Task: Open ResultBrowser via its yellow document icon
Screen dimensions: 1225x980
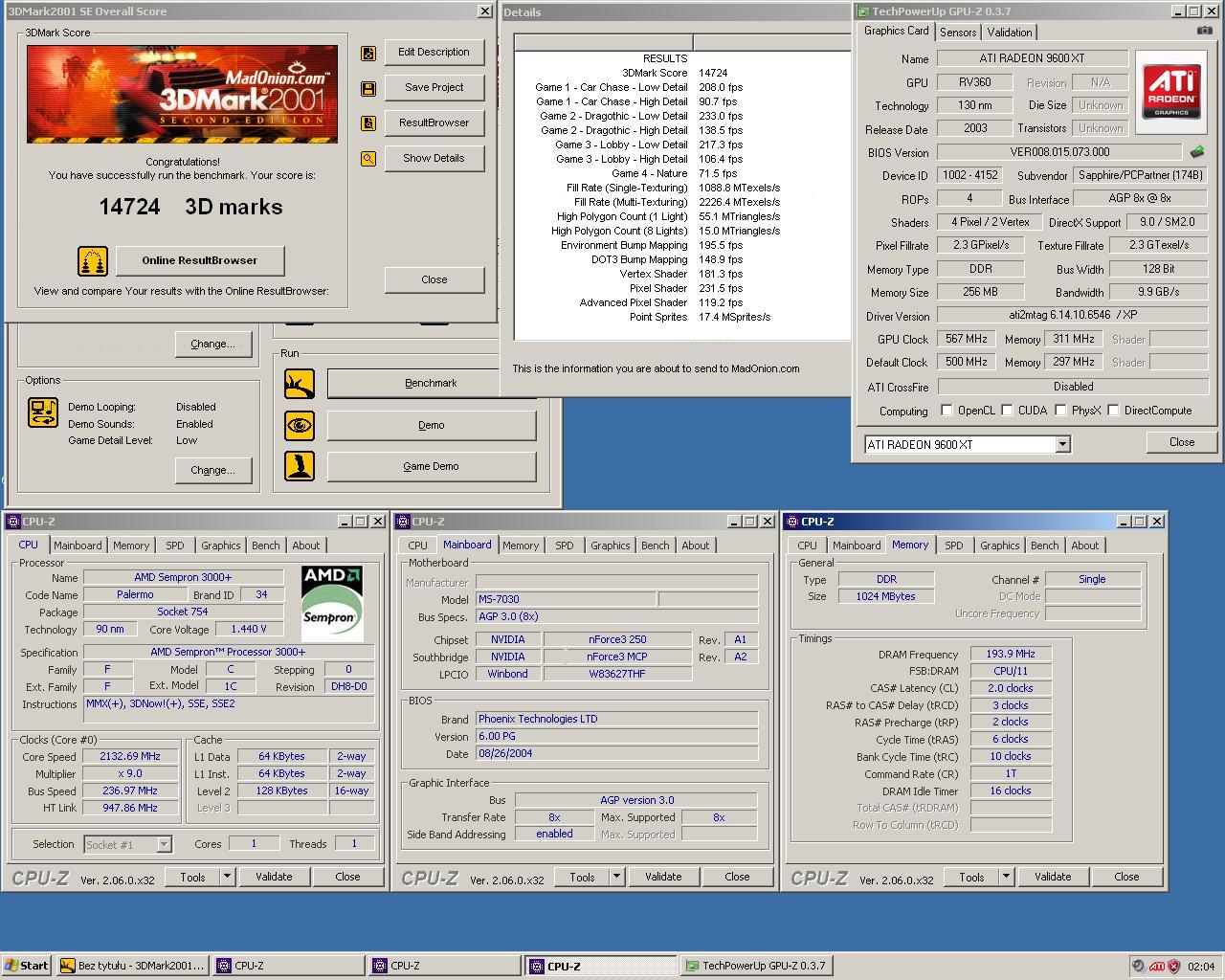Action: coord(367,122)
